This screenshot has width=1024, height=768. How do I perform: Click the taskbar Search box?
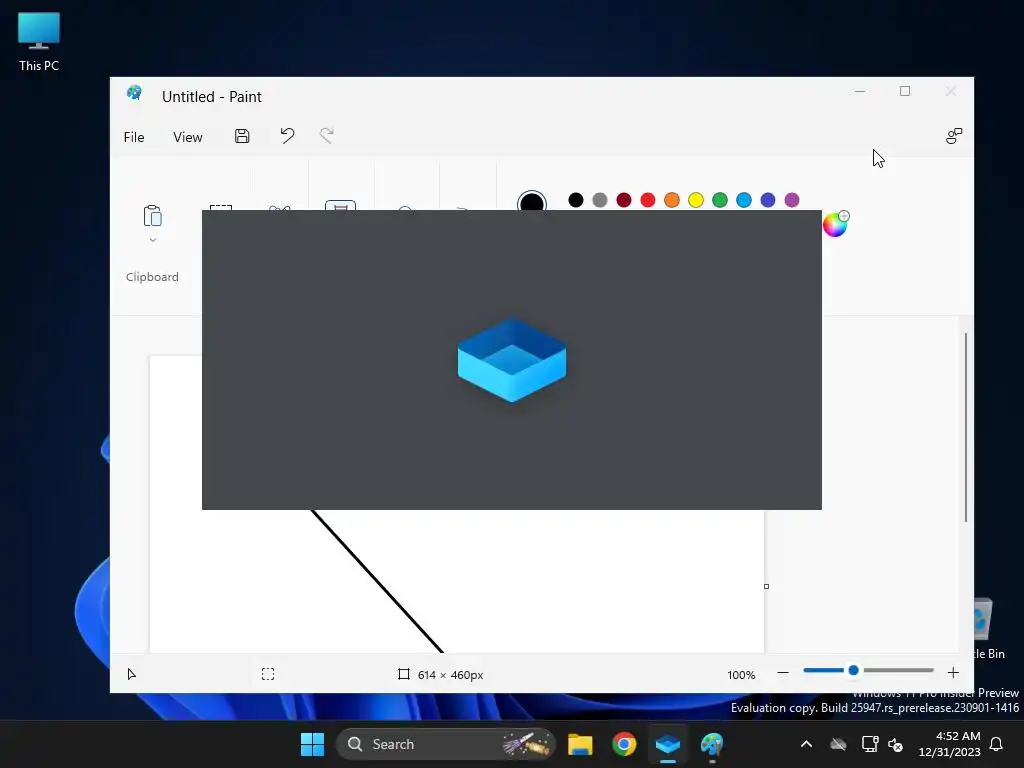pyautogui.click(x=445, y=744)
